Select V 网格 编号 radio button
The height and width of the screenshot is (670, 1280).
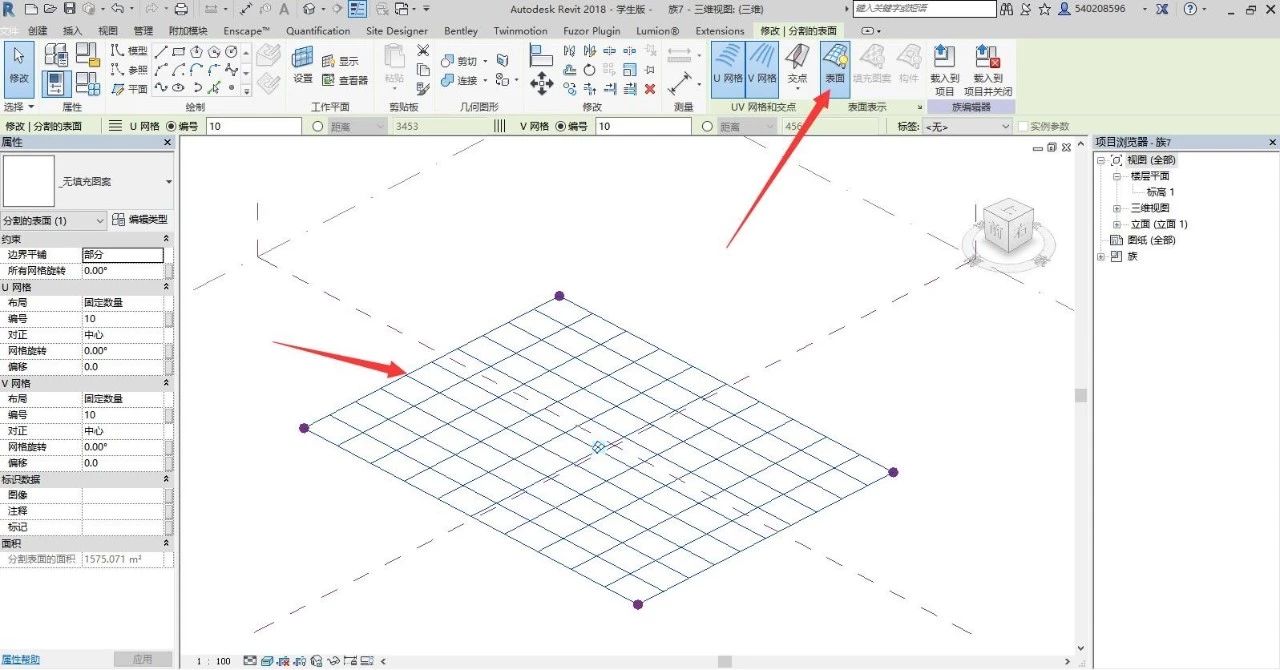pos(559,126)
